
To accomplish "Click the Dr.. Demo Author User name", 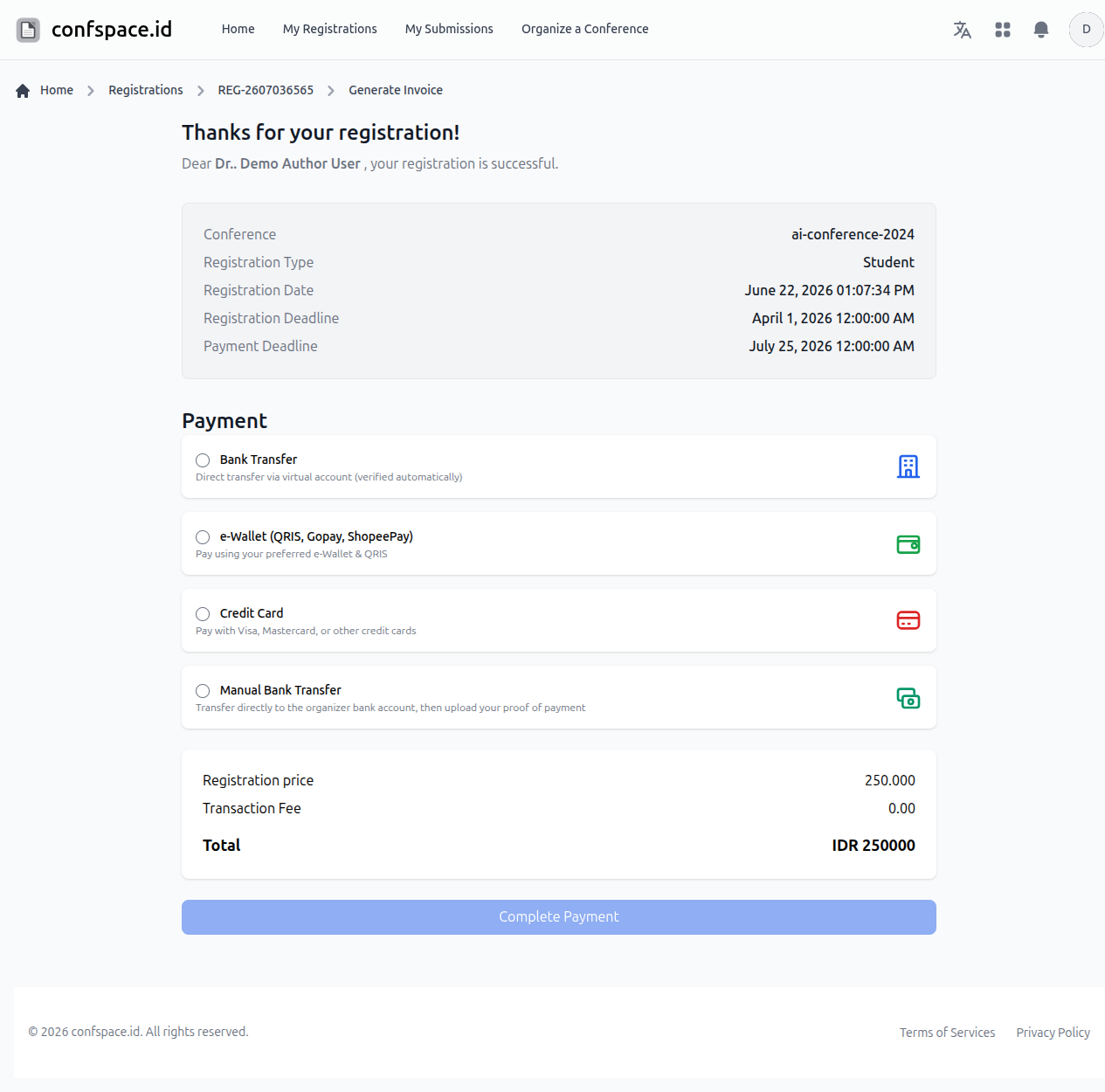I will tap(287, 163).
